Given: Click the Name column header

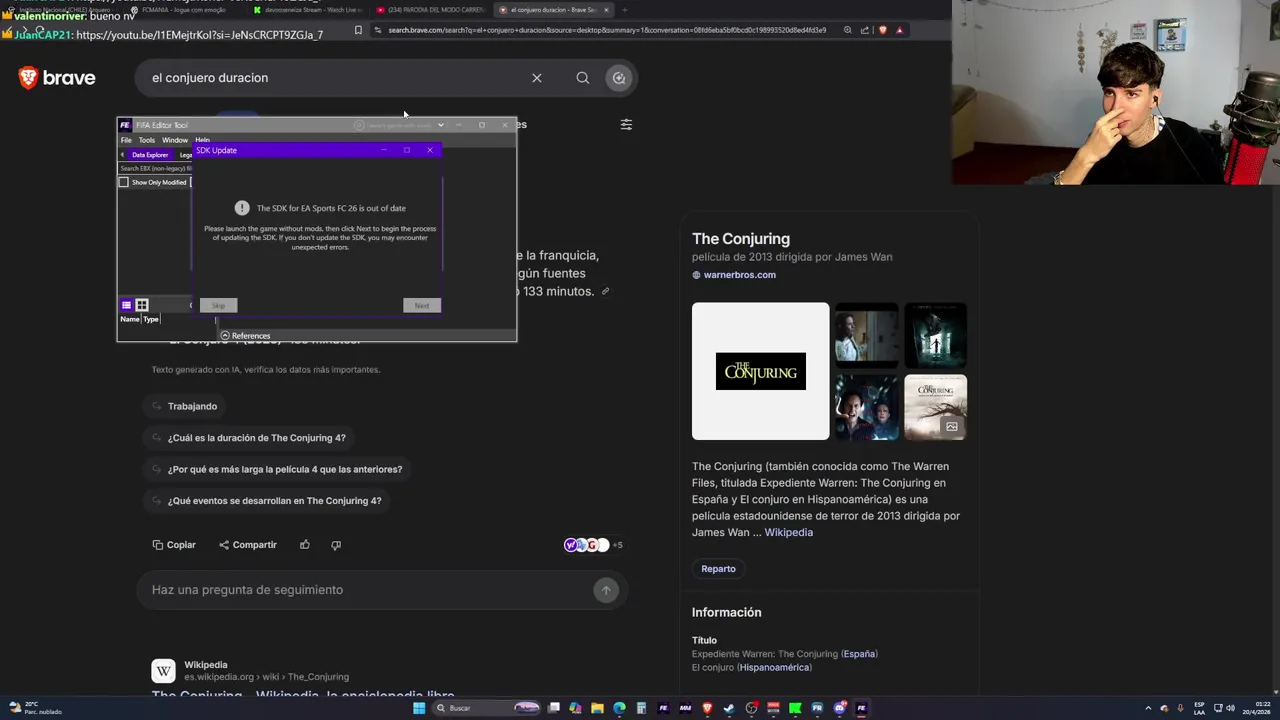Looking at the screenshot, I should coord(130,319).
